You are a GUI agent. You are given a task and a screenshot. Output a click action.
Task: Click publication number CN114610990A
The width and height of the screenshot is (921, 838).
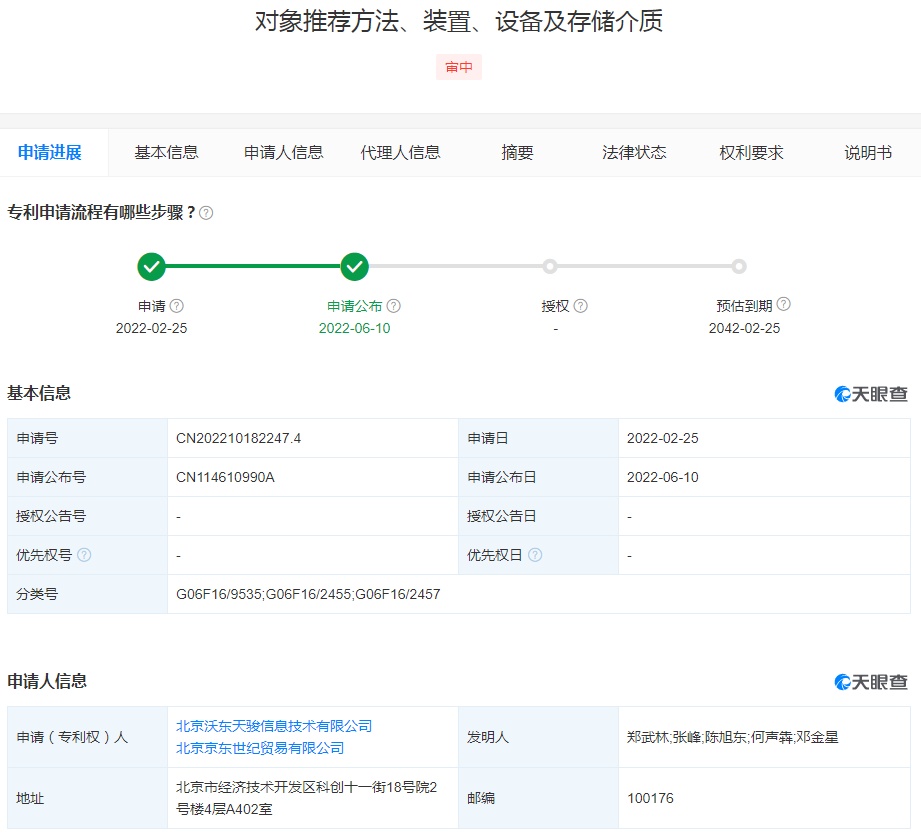click(226, 477)
